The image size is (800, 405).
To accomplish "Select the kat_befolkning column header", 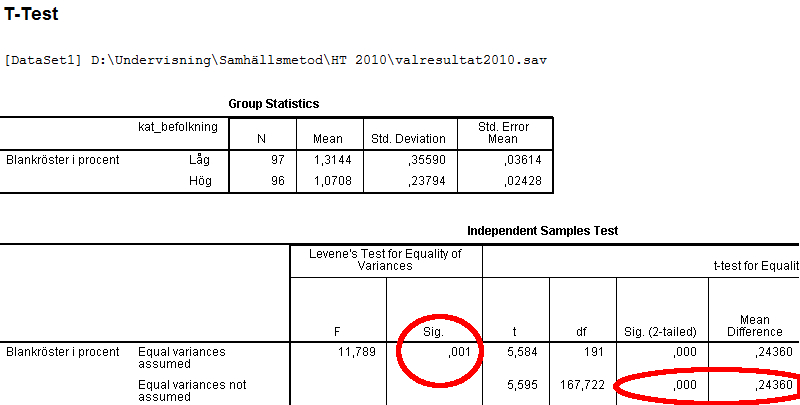I will [177, 127].
